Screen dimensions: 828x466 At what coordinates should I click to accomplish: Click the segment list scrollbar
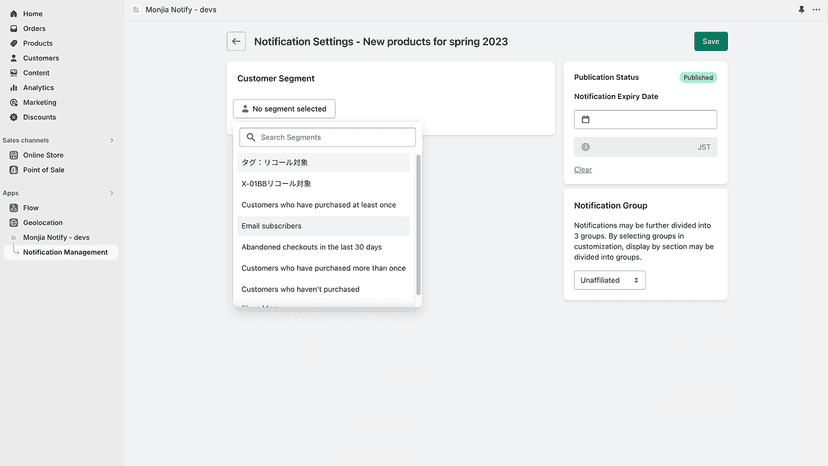[x=418, y=225]
